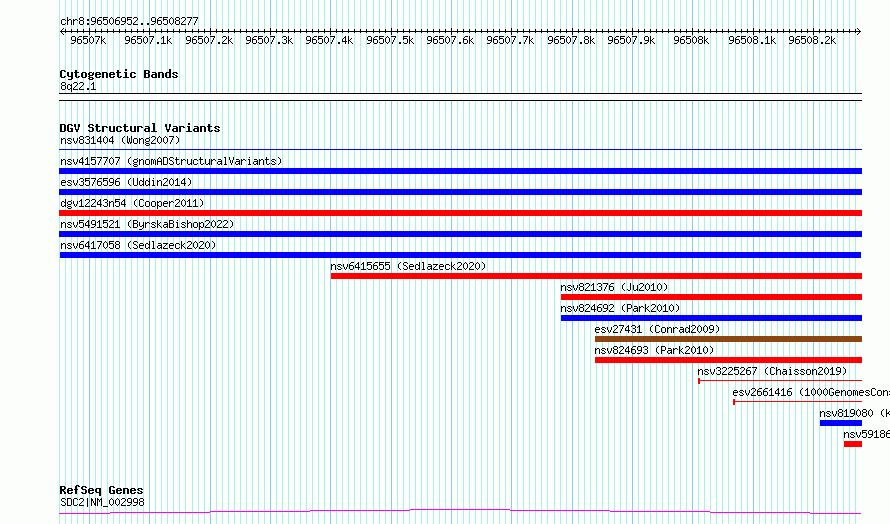Click the nsv824693 red variant bar
The height and width of the screenshot is (524, 890).
point(728,360)
